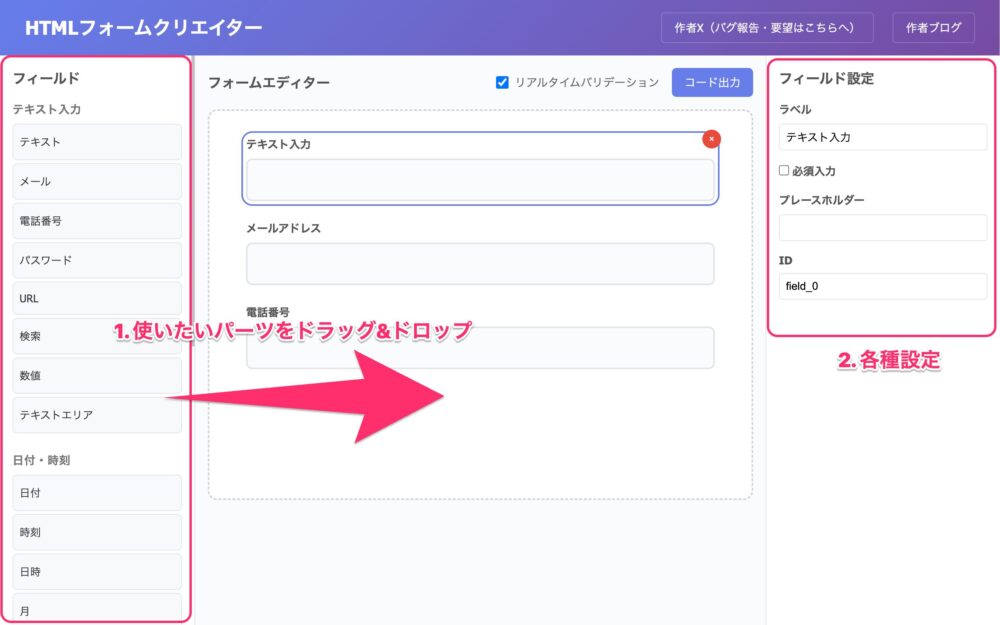Remove the テキスト入力 field with red X
This screenshot has width=1000, height=625.
pos(711,139)
